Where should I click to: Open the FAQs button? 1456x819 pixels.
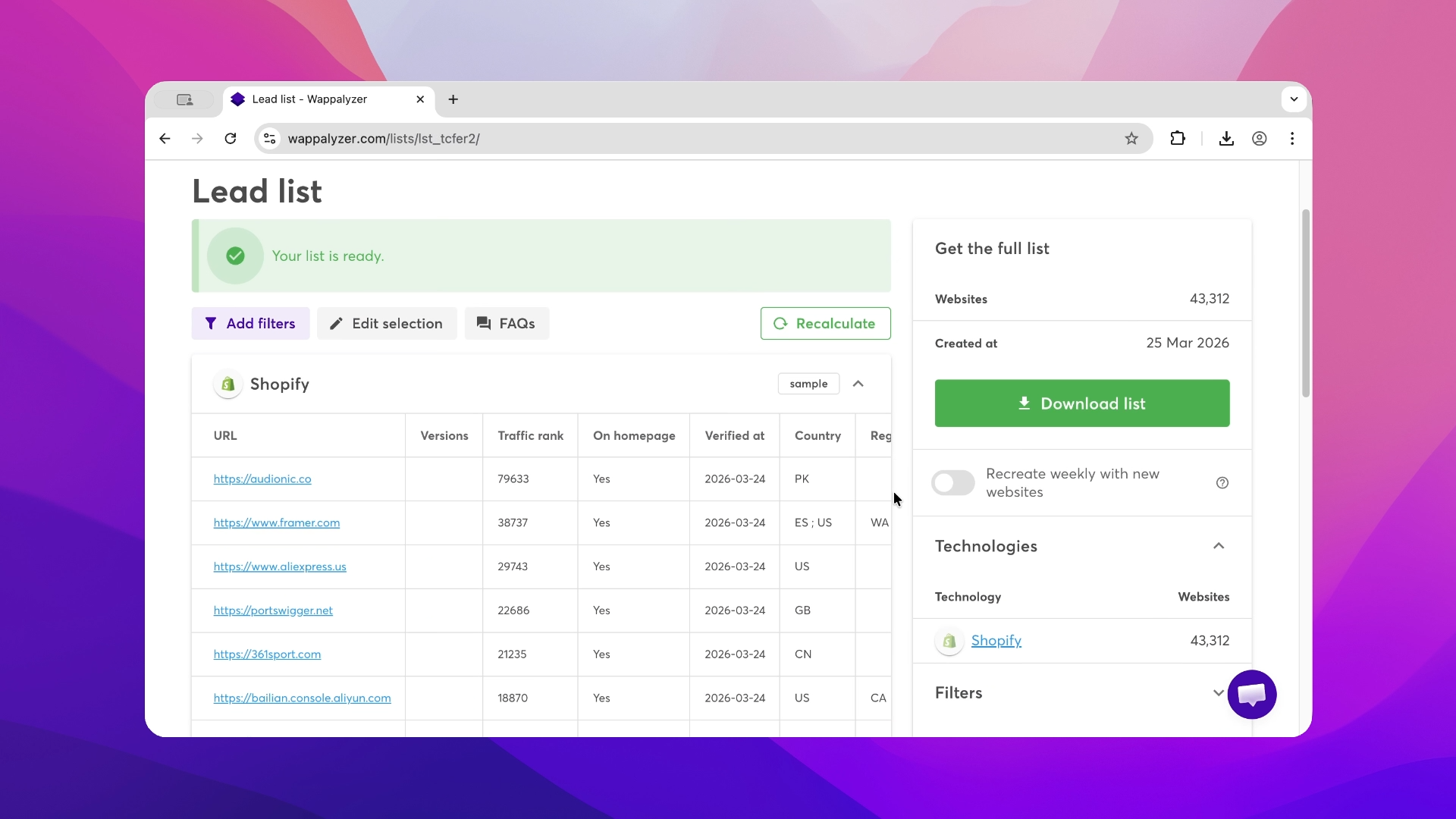click(x=507, y=324)
